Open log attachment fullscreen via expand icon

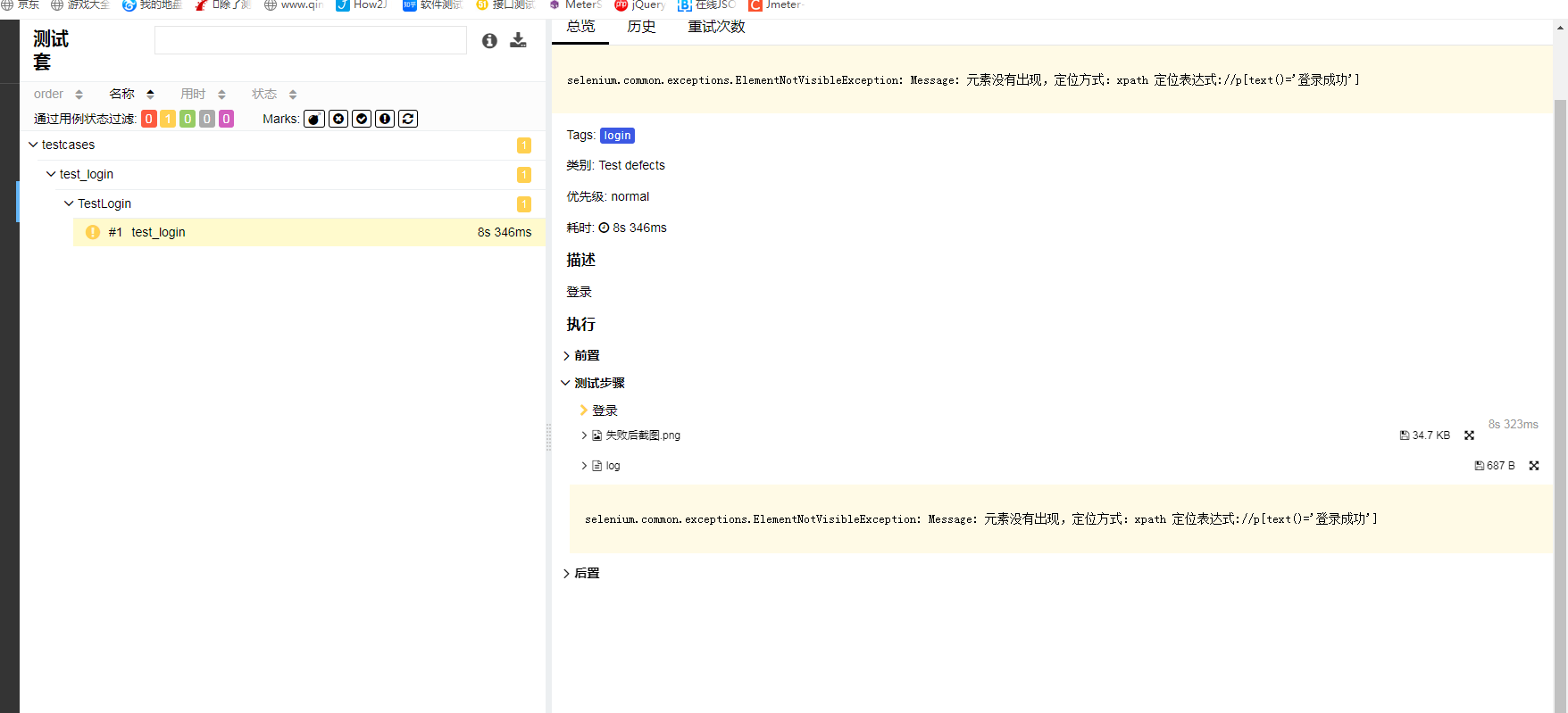click(1534, 466)
